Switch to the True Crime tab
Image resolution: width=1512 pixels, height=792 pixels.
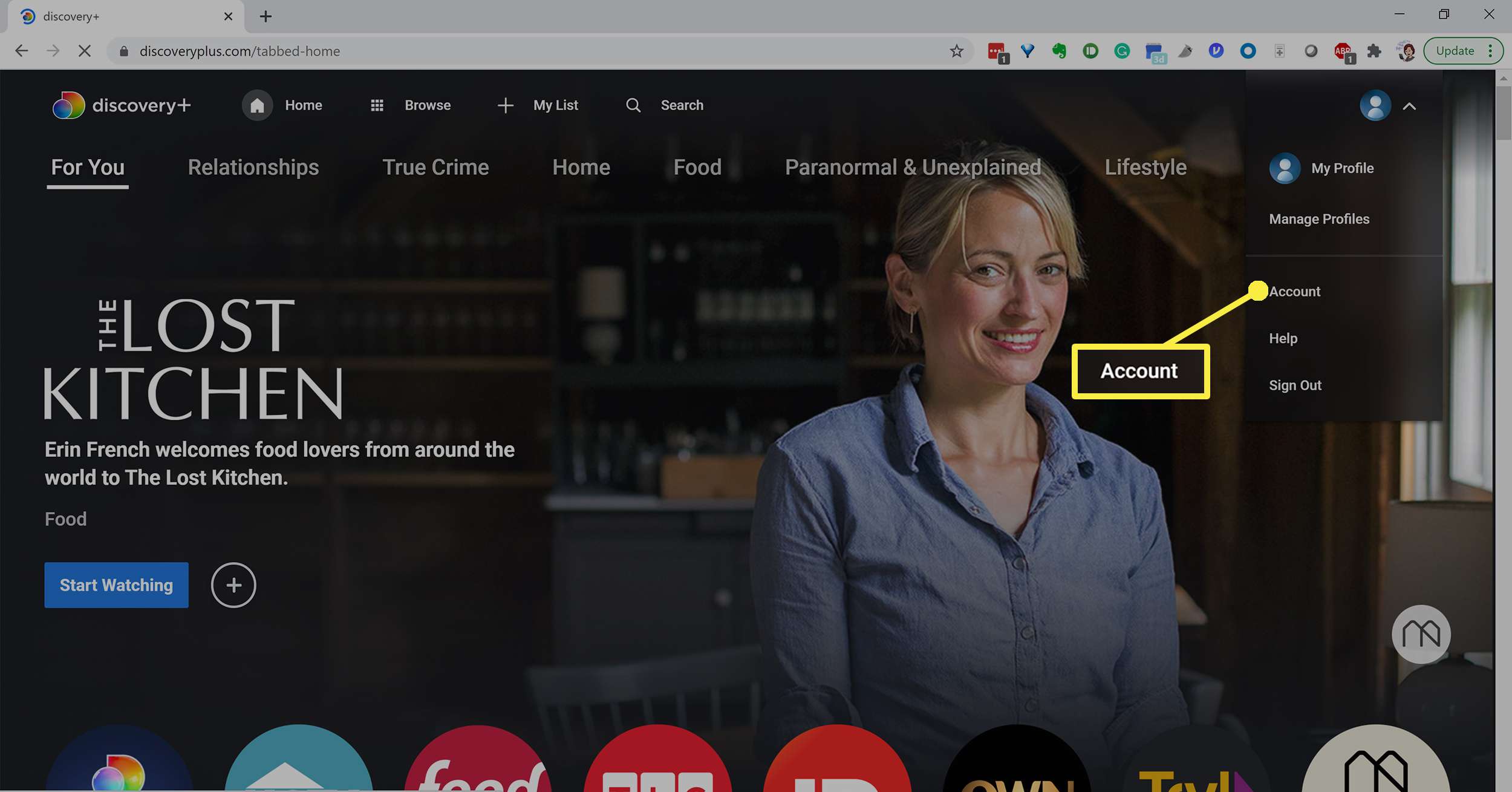(x=435, y=168)
